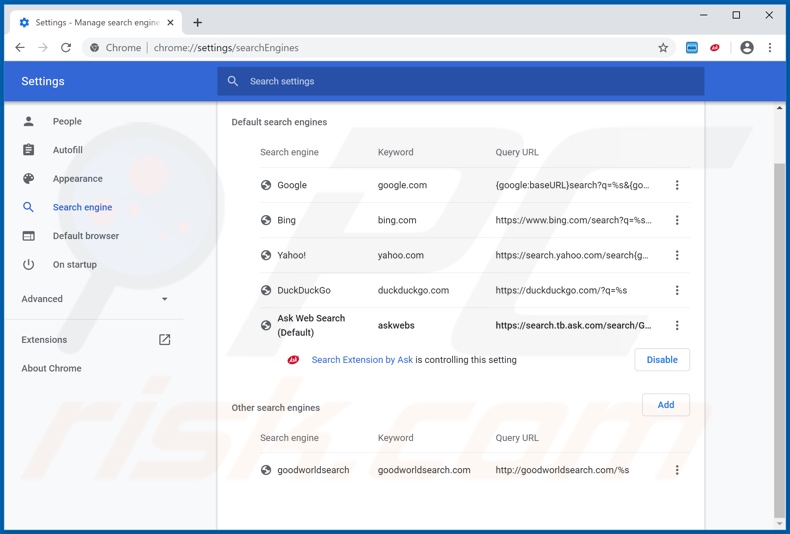This screenshot has width=790, height=534.
Task: Select Default browser in sidebar
Action: click(x=85, y=236)
